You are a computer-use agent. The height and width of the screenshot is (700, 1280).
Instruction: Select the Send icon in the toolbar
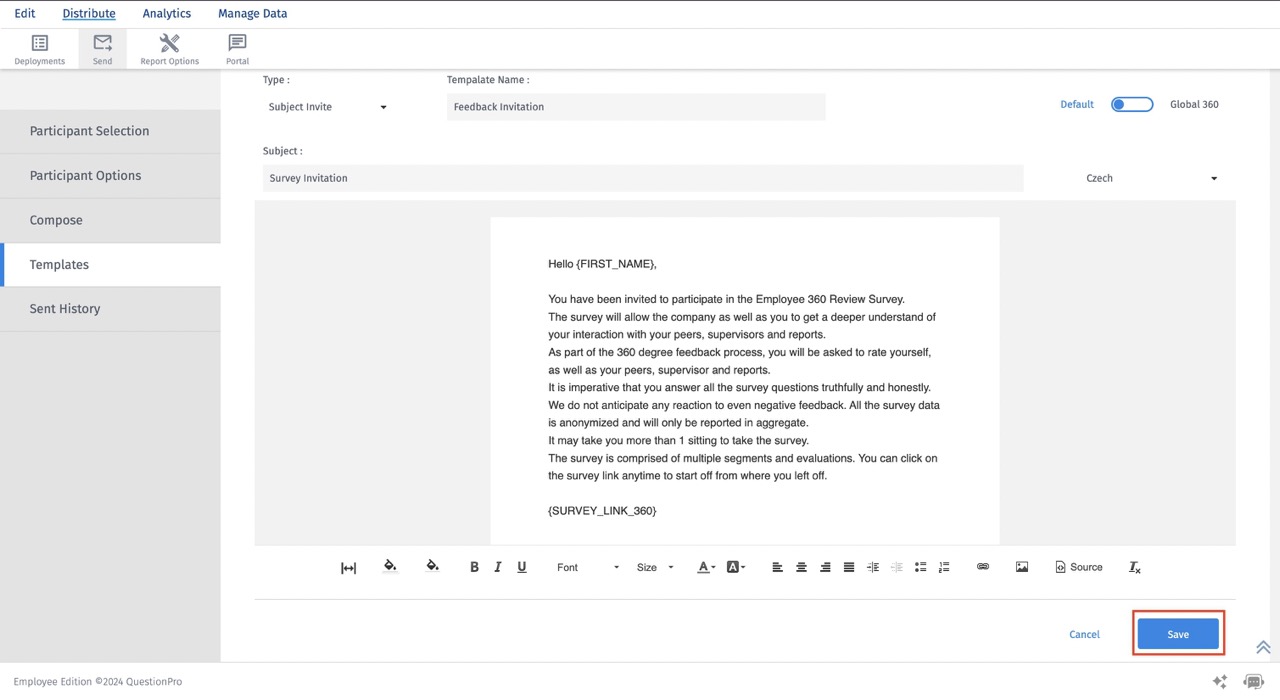click(x=101, y=46)
